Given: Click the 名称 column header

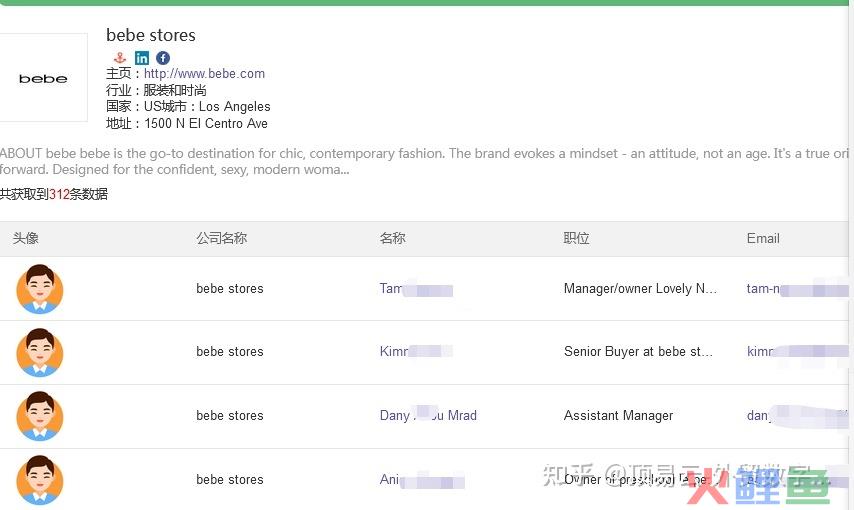Looking at the screenshot, I should click(393, 238).
